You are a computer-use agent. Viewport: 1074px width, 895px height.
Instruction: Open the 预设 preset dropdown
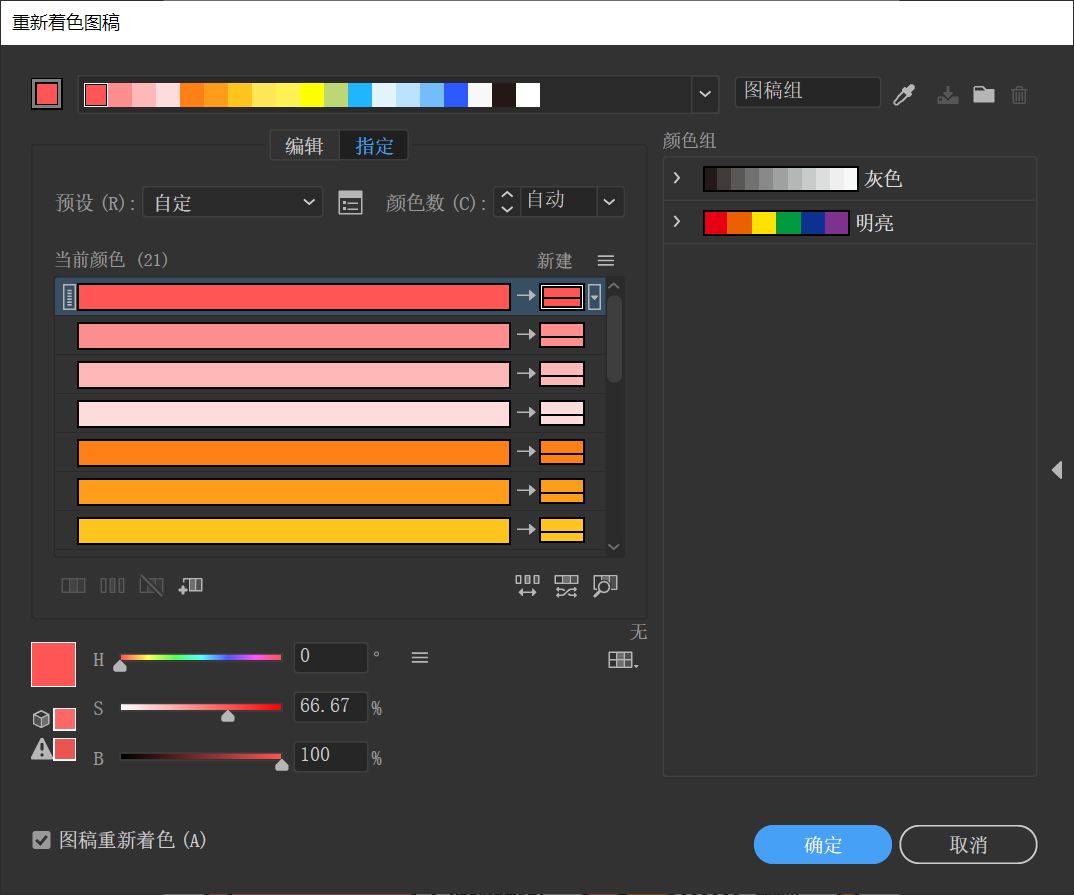[x=232, y=202]
